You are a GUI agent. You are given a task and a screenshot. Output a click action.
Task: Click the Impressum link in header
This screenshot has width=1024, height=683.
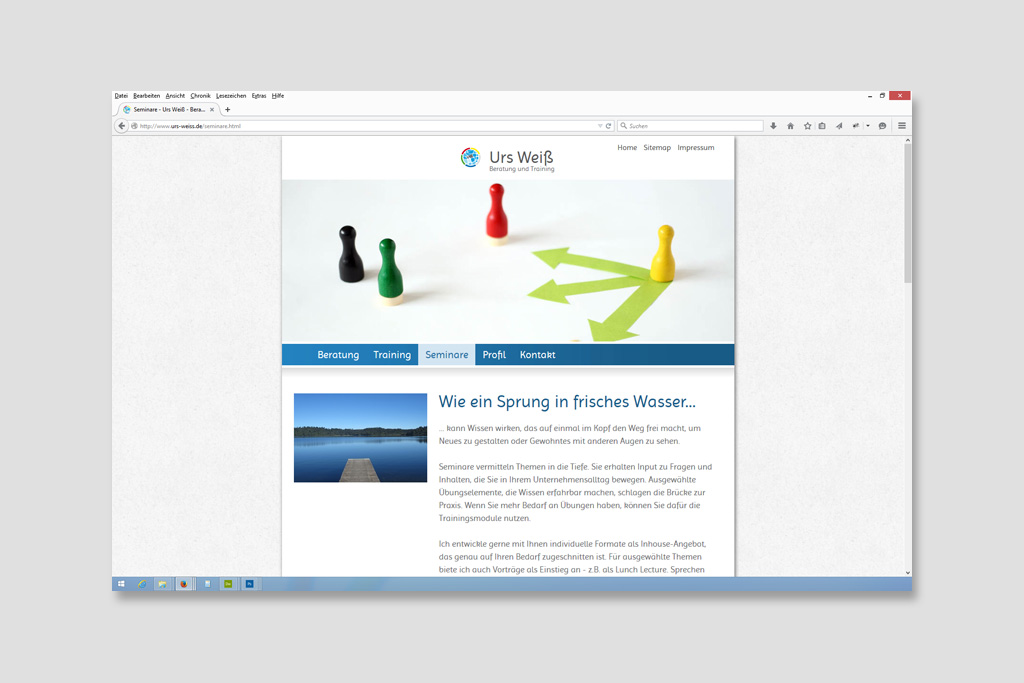click(695, 148)
